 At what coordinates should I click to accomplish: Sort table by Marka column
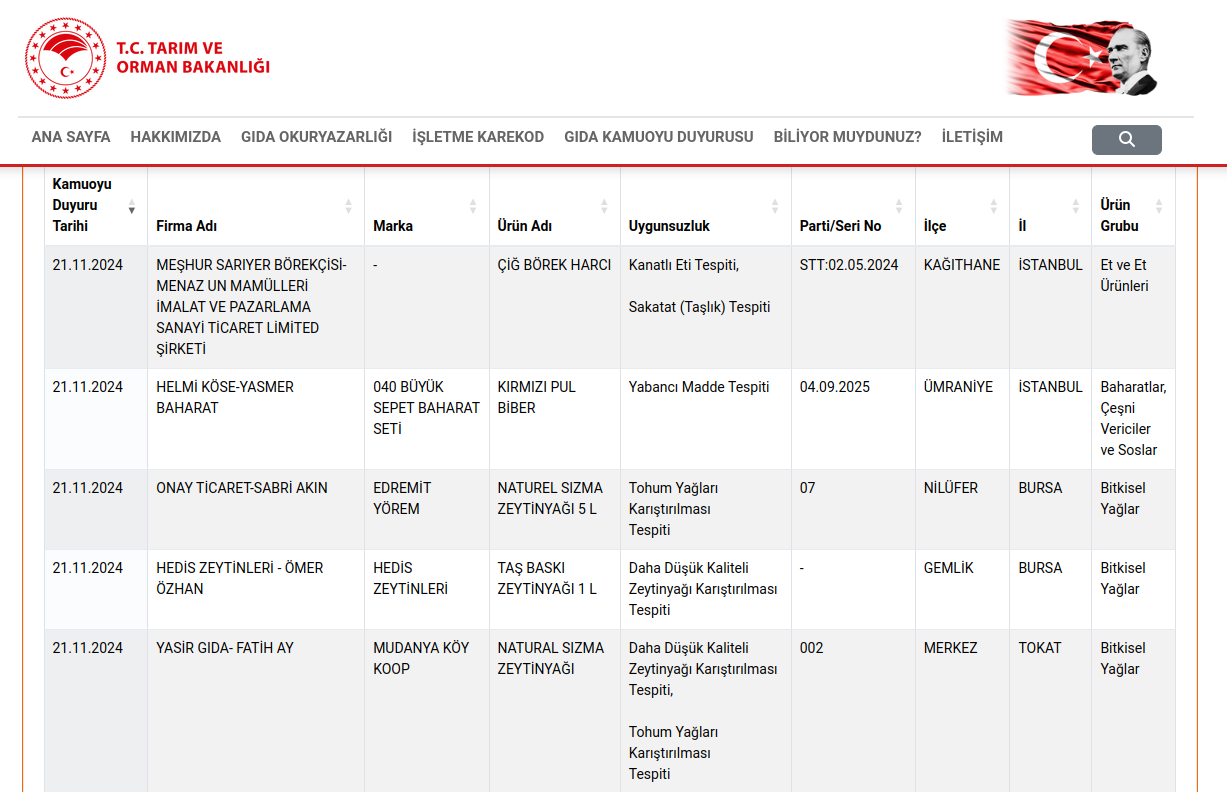[472, 207]
